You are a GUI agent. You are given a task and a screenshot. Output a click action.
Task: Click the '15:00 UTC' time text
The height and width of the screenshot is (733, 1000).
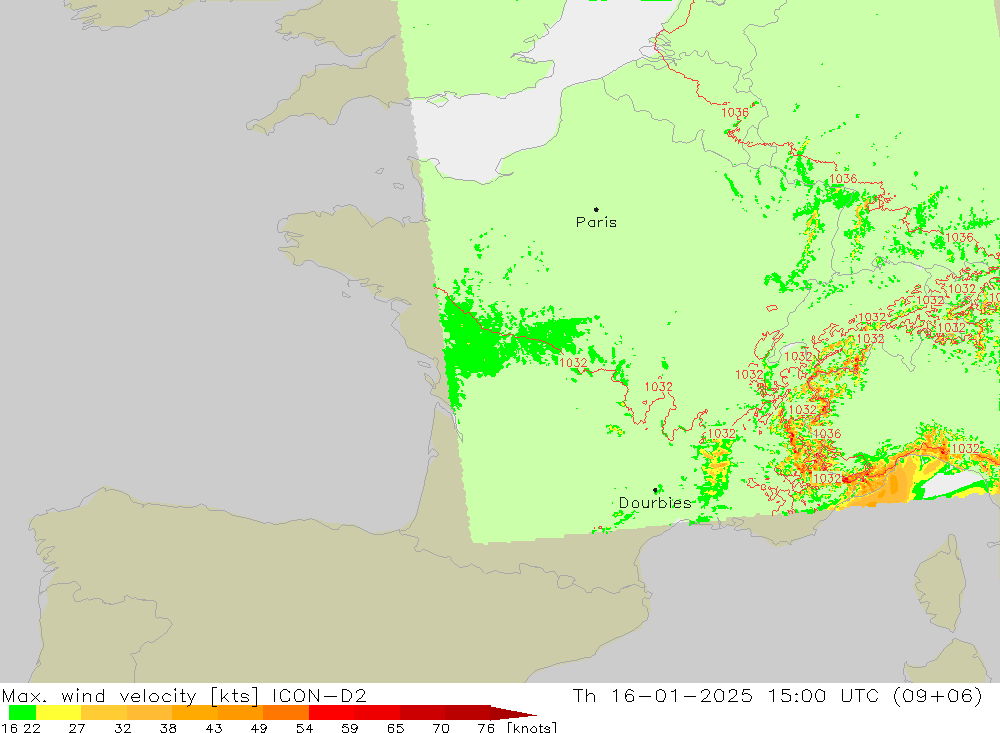pos(823,695)
